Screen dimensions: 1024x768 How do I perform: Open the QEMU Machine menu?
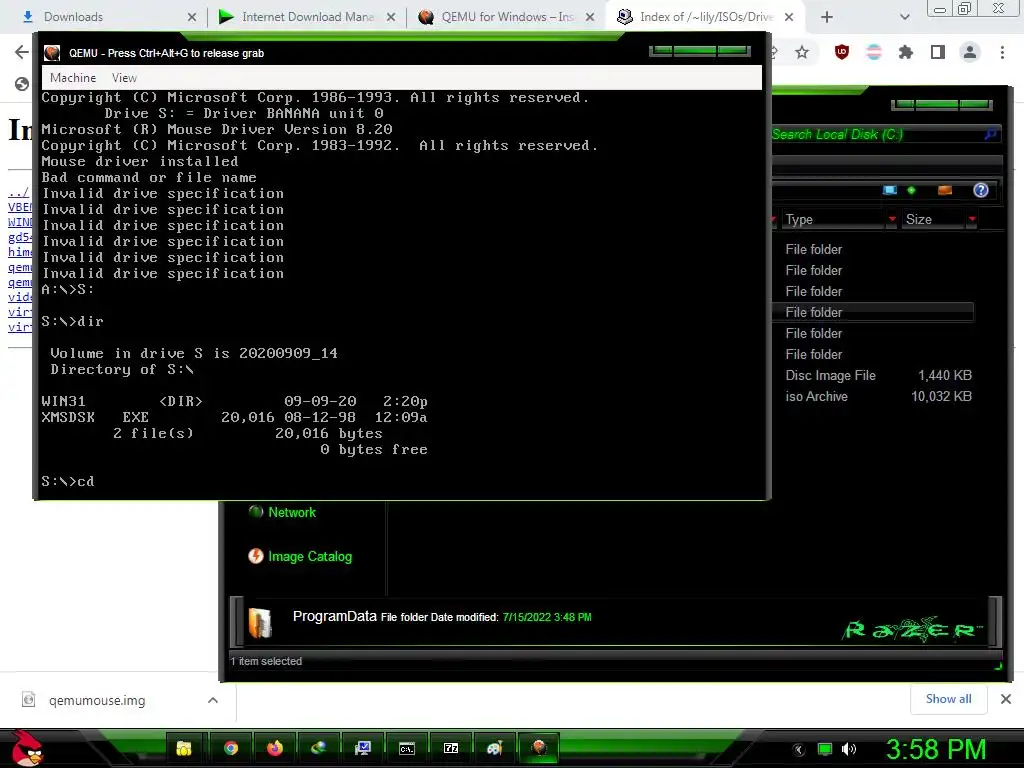tap(73, 78)
